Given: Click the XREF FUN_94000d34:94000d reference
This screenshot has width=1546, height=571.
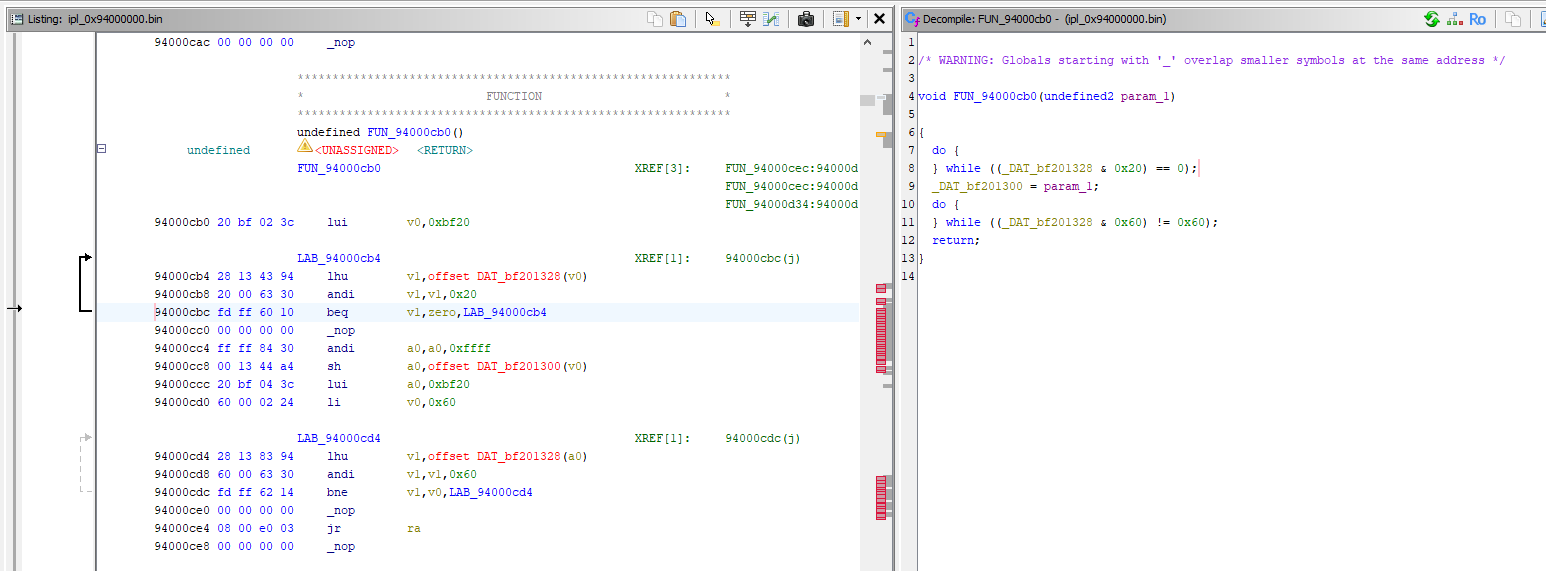Looking at the screenshot, I should click(x=791, y=204).
